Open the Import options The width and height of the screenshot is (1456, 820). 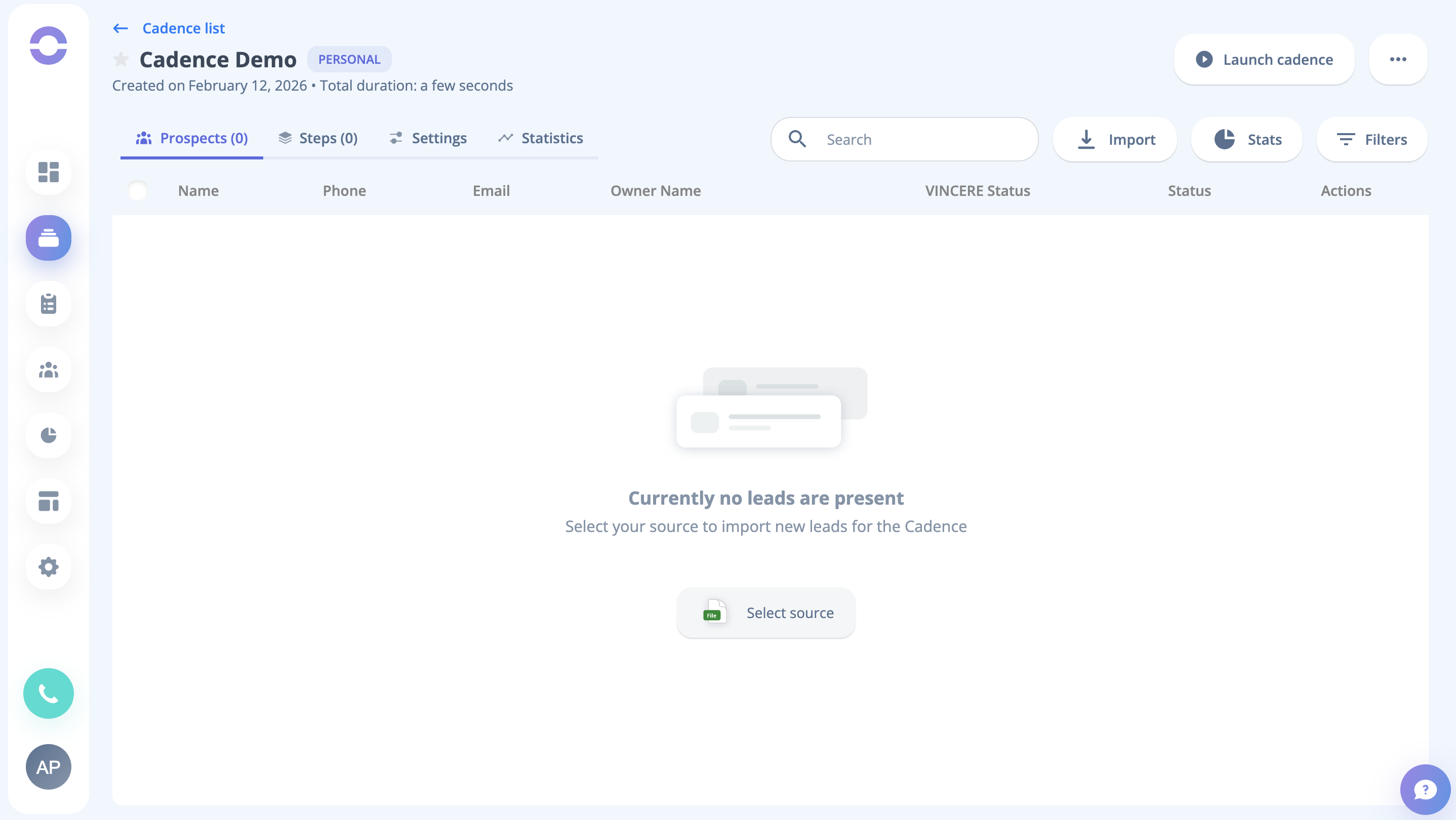[1115, 139]
